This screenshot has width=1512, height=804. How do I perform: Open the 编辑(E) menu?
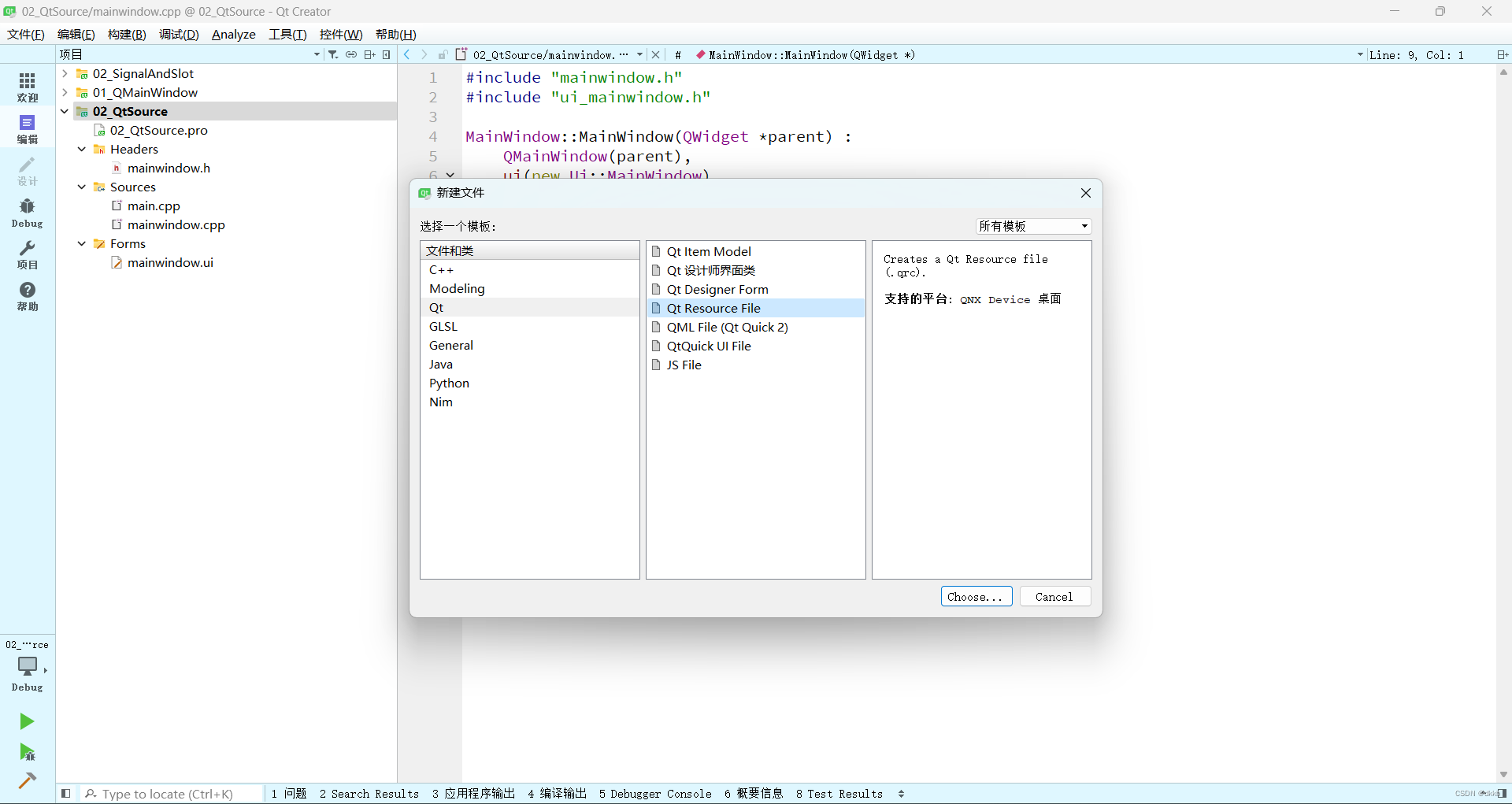click(76, 34)
